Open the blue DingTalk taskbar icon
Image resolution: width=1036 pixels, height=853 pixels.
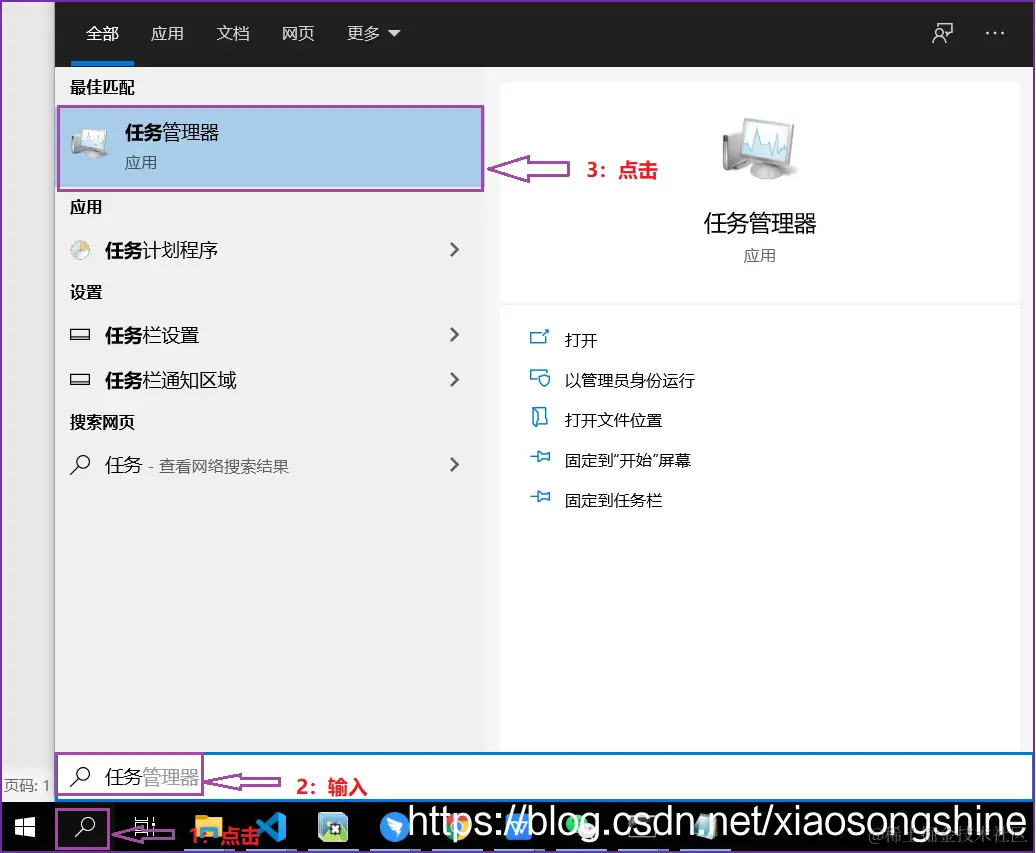pyautogui.click(x=394, y=827)
